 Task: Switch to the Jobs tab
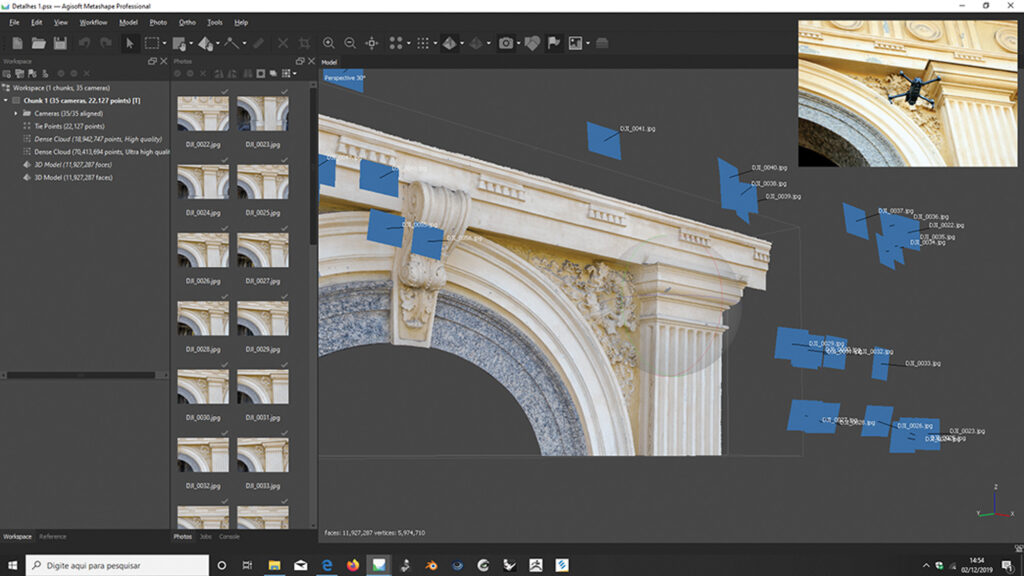(x=206, y=537)
